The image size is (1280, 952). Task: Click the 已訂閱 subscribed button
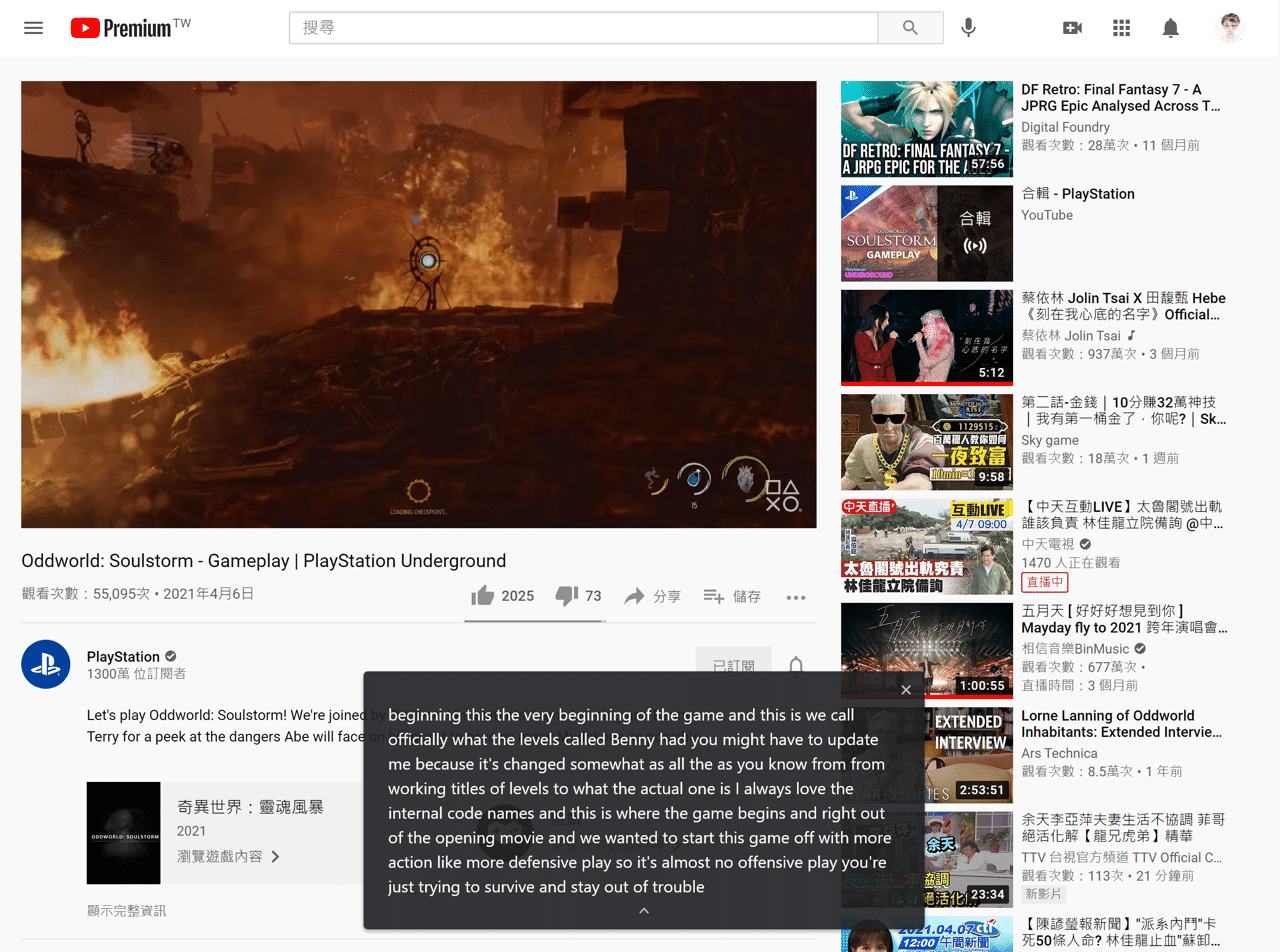[x=733, y=664]
